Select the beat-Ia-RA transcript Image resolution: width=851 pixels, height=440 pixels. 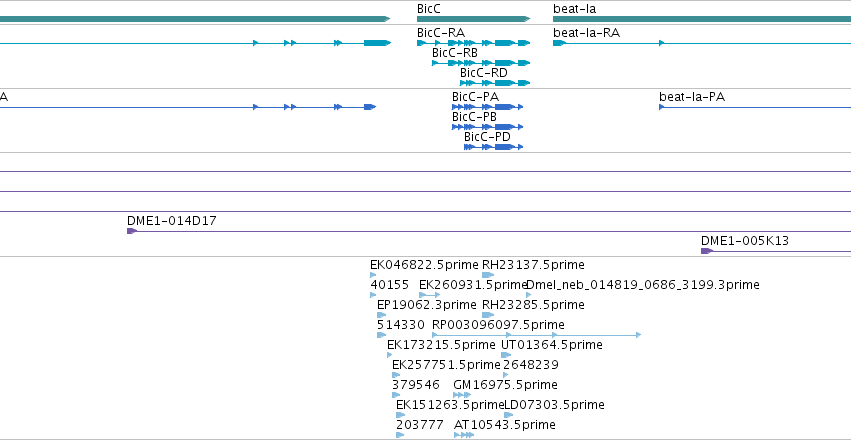coord(702,43)
